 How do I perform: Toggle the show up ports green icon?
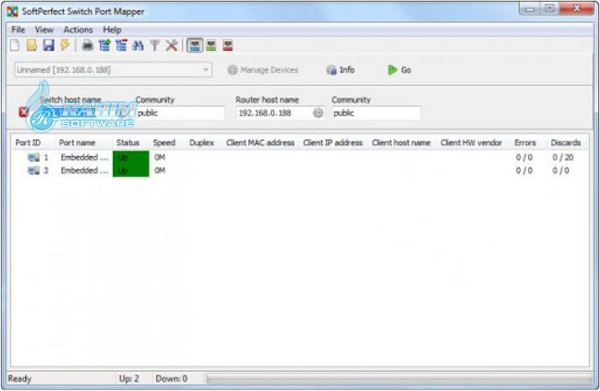click(211, 46)
